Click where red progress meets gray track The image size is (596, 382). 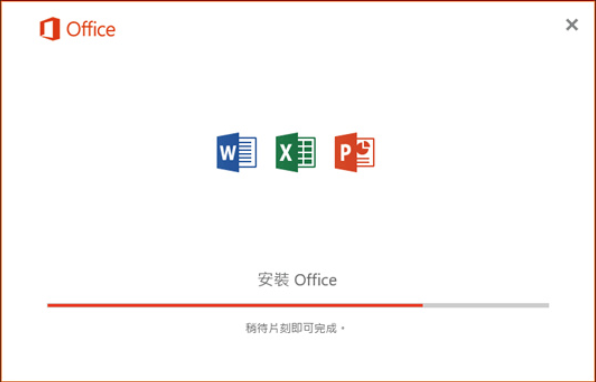pos(423,305)
